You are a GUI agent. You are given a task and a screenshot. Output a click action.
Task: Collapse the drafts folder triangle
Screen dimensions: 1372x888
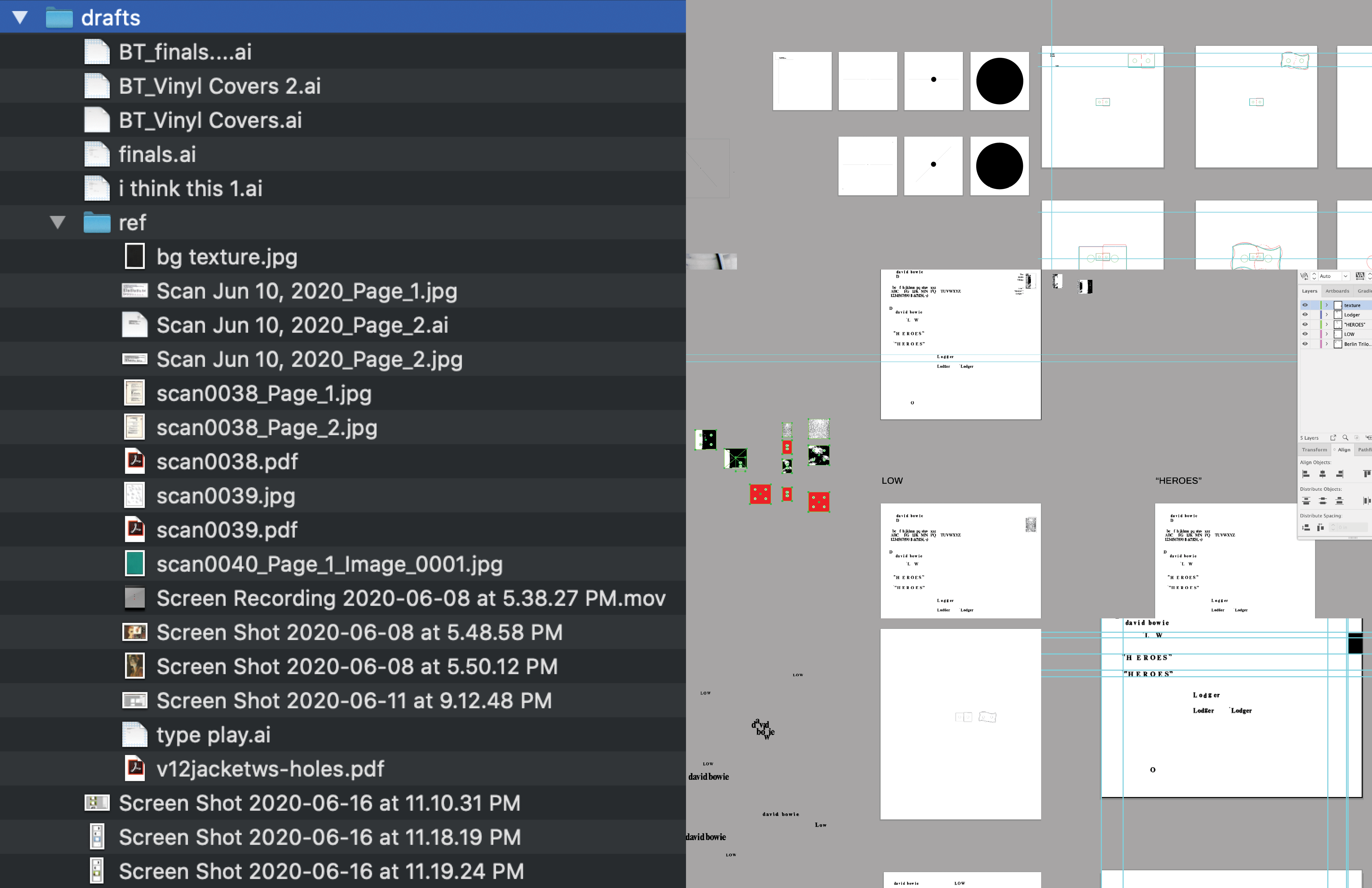[20, 17]
